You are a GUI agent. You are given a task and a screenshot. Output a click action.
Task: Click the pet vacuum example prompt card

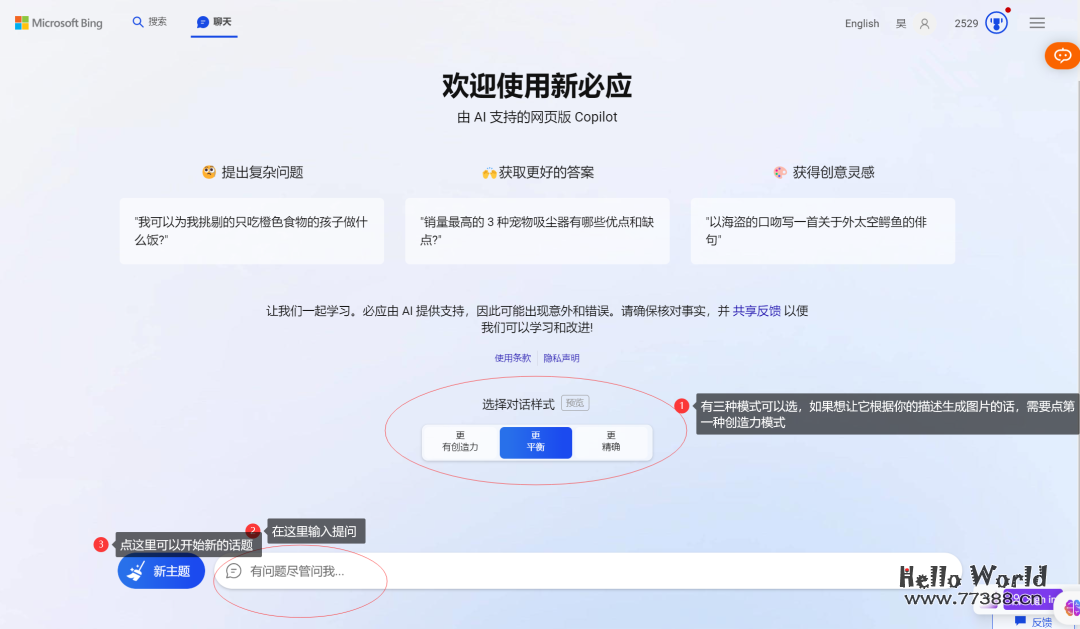click(x=537, y=230)
